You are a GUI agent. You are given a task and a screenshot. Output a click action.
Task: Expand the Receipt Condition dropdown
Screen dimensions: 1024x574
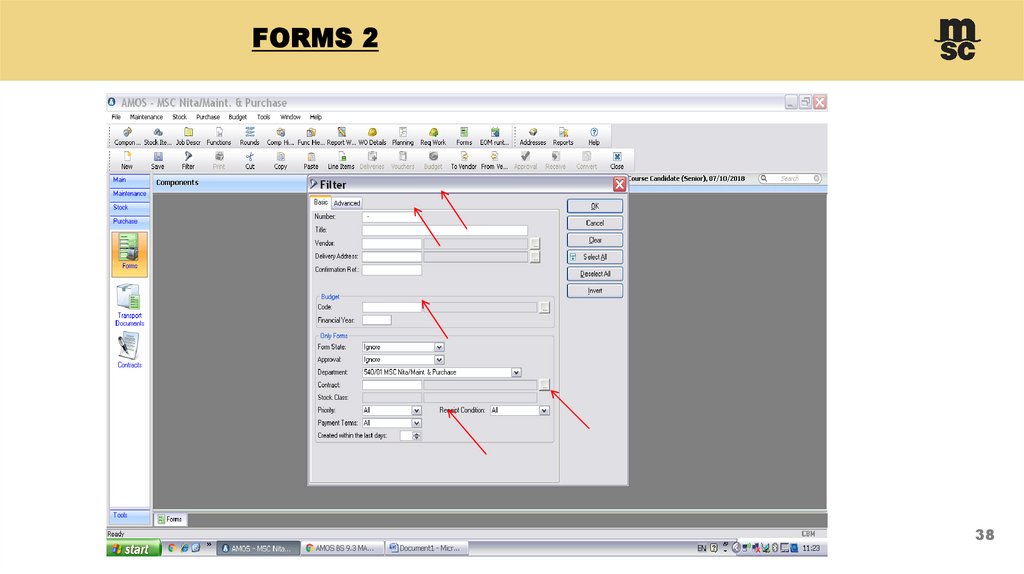[x=543, y=411]
